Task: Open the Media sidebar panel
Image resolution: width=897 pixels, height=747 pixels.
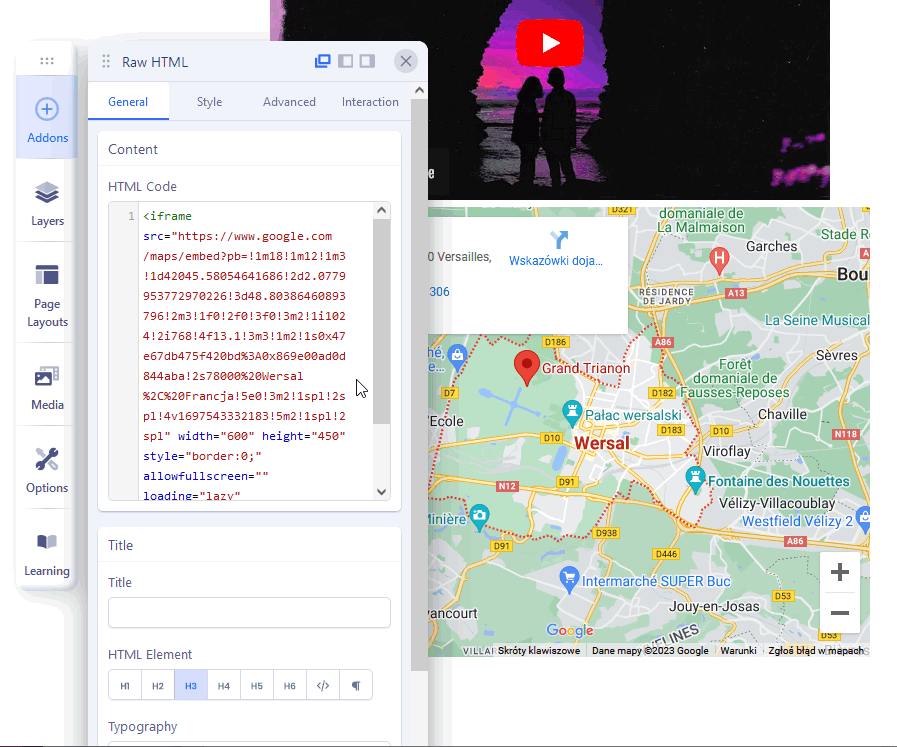Action: click(x=47, y=385)
